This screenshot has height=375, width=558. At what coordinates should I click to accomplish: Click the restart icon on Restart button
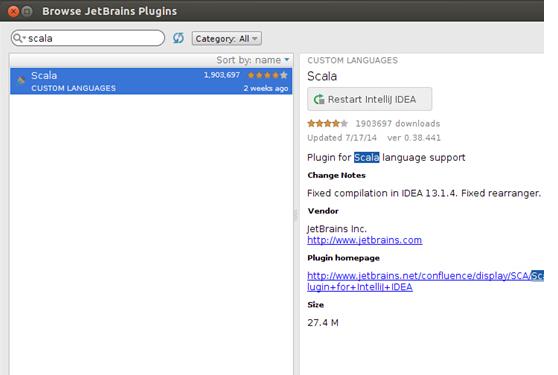tap(319, 99)
